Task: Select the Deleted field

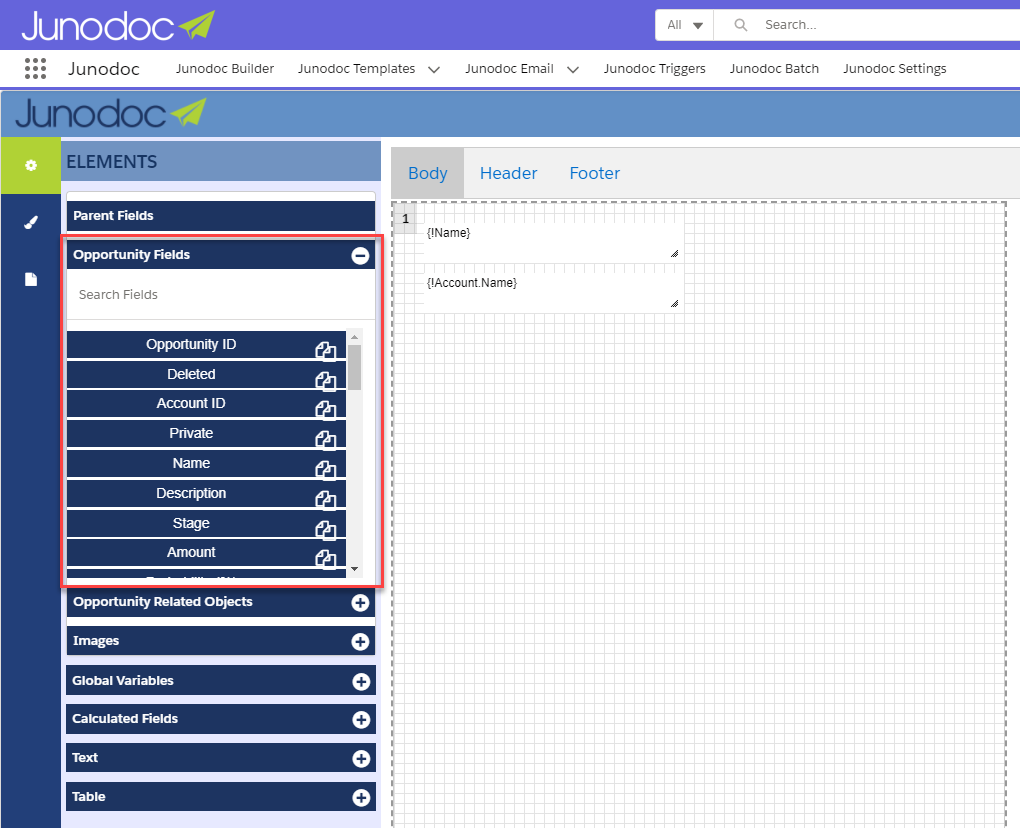Action: [206, 375]
